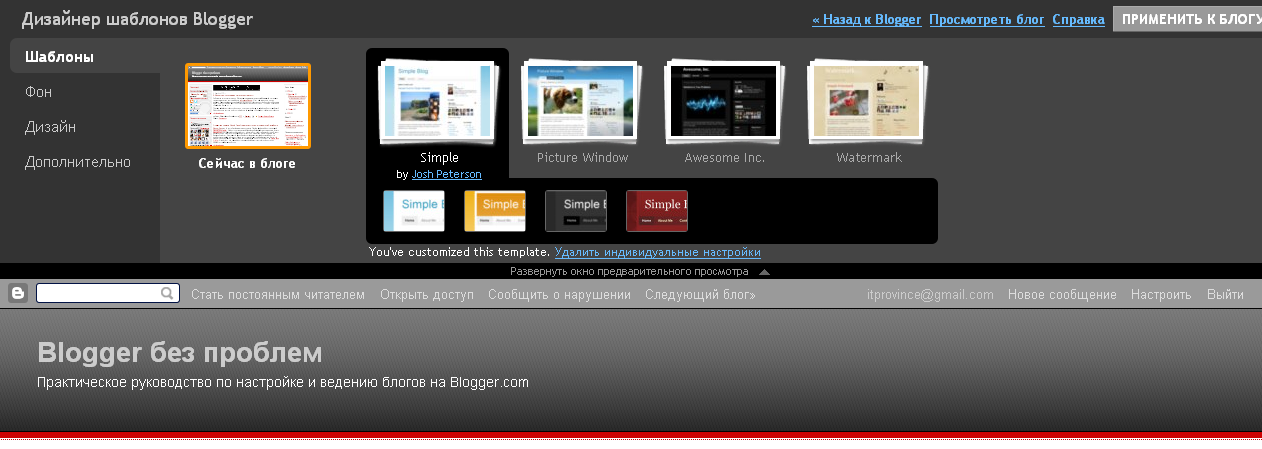Open the Фон section
1262x449 pixels.
pyautogui.click(x=38, y=92)
